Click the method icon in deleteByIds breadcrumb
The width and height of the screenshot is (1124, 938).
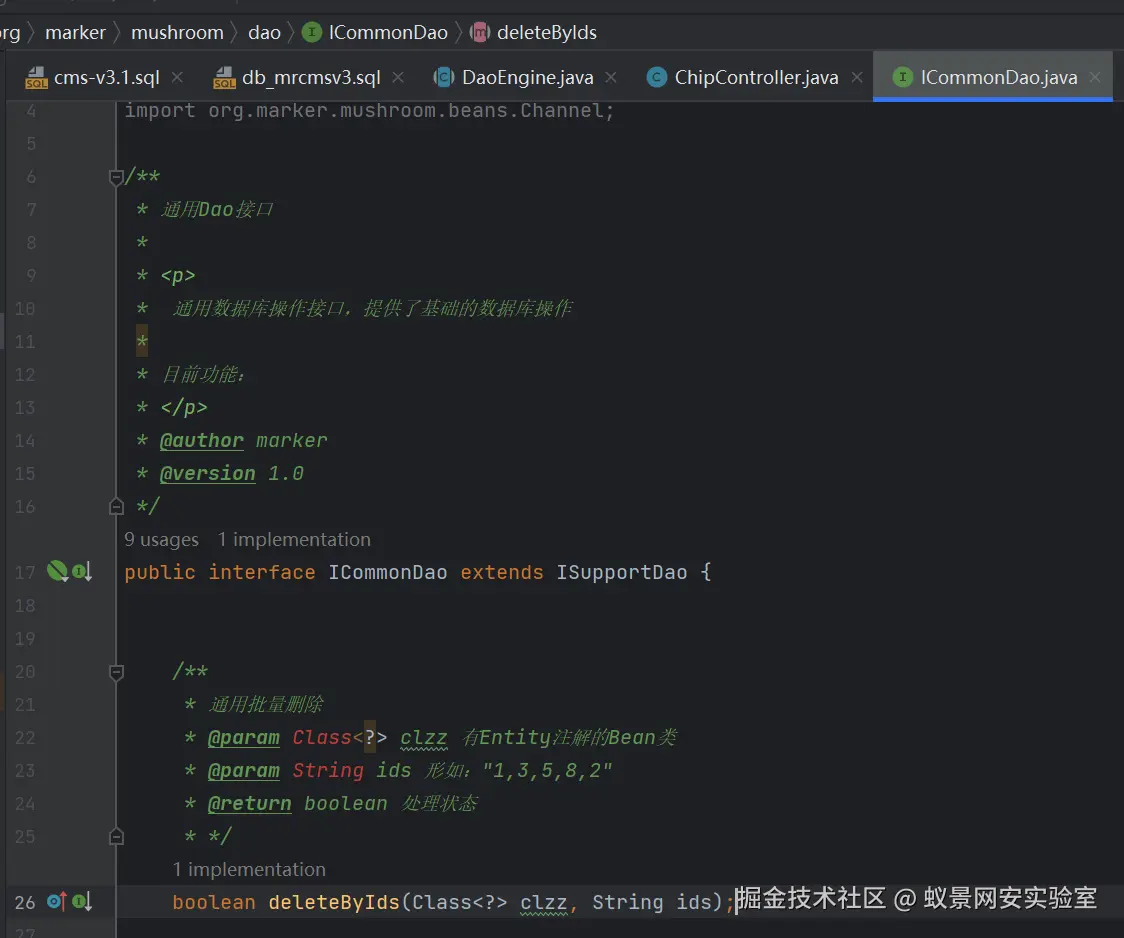click(x=480, y=32)
